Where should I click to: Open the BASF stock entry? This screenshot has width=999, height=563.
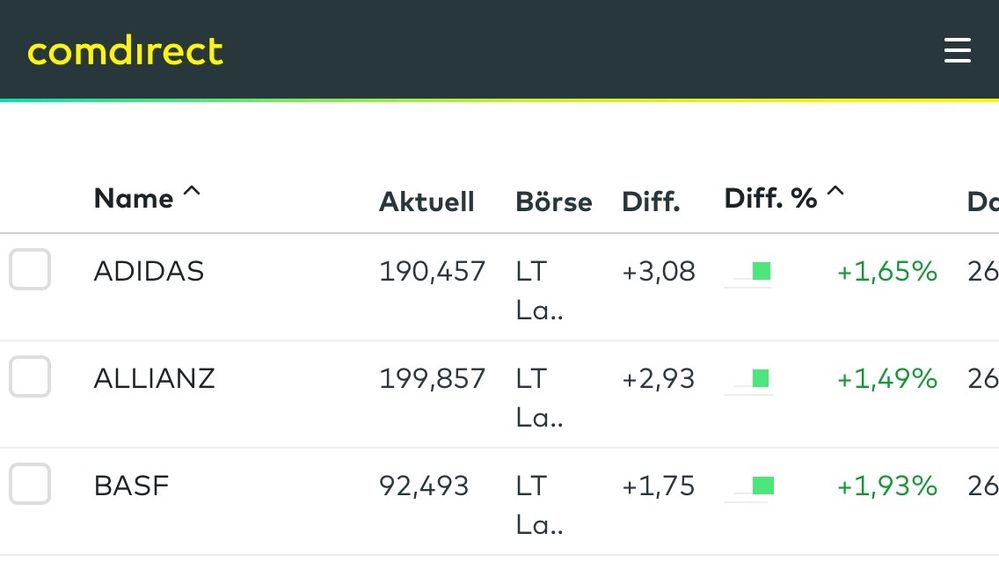[131, 486]
